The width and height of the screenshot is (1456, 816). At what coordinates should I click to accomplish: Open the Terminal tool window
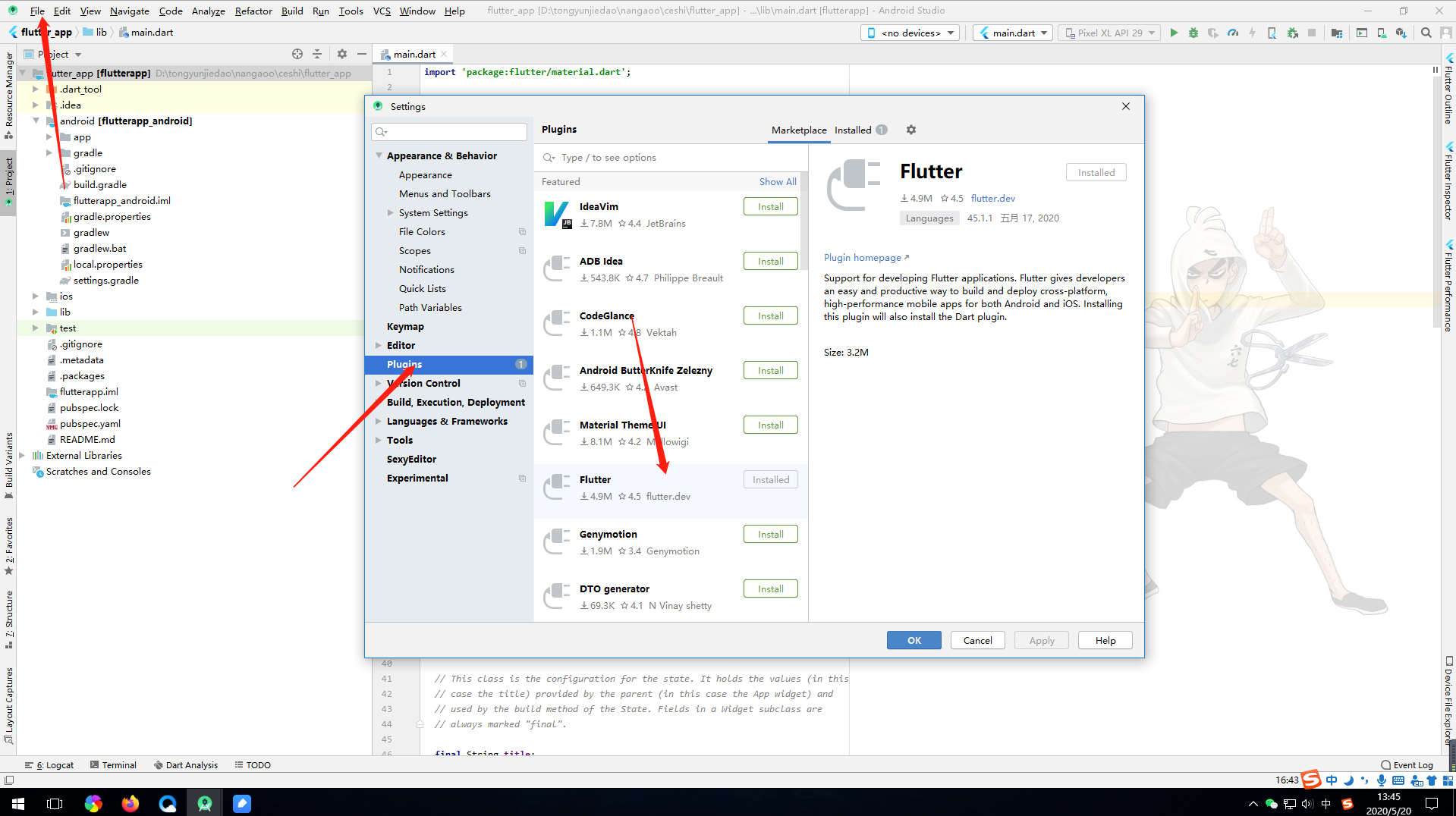[113, 765]
